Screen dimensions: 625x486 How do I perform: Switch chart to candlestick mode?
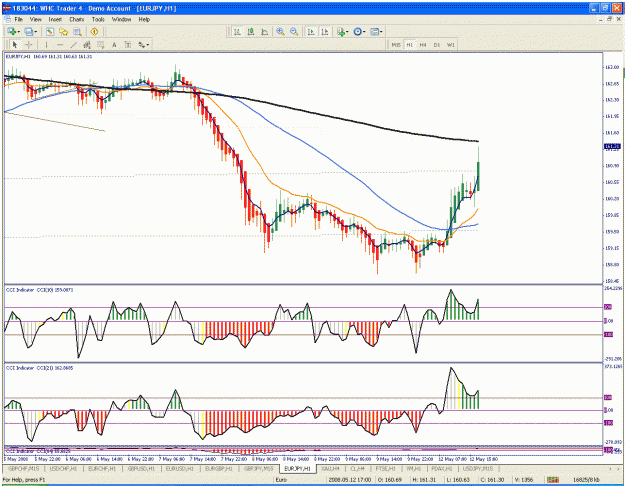[251, 31]
